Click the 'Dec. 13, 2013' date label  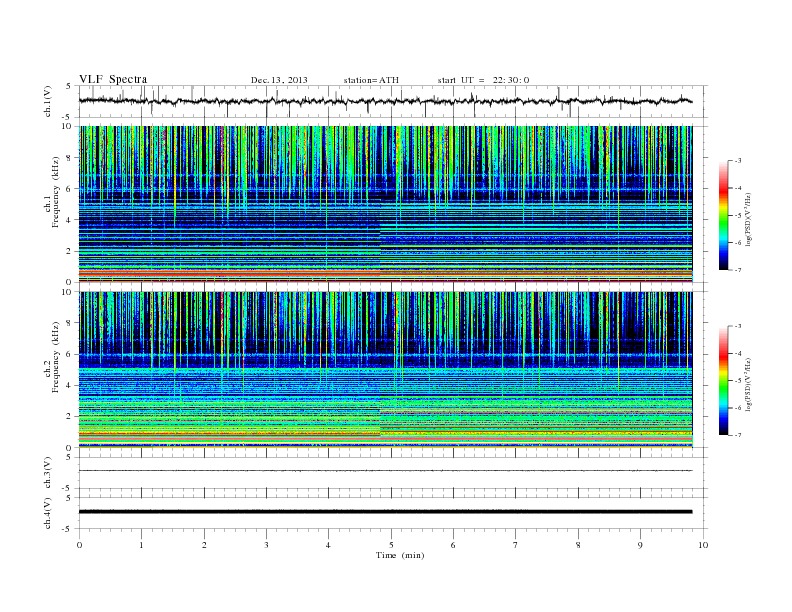[279, 80]
